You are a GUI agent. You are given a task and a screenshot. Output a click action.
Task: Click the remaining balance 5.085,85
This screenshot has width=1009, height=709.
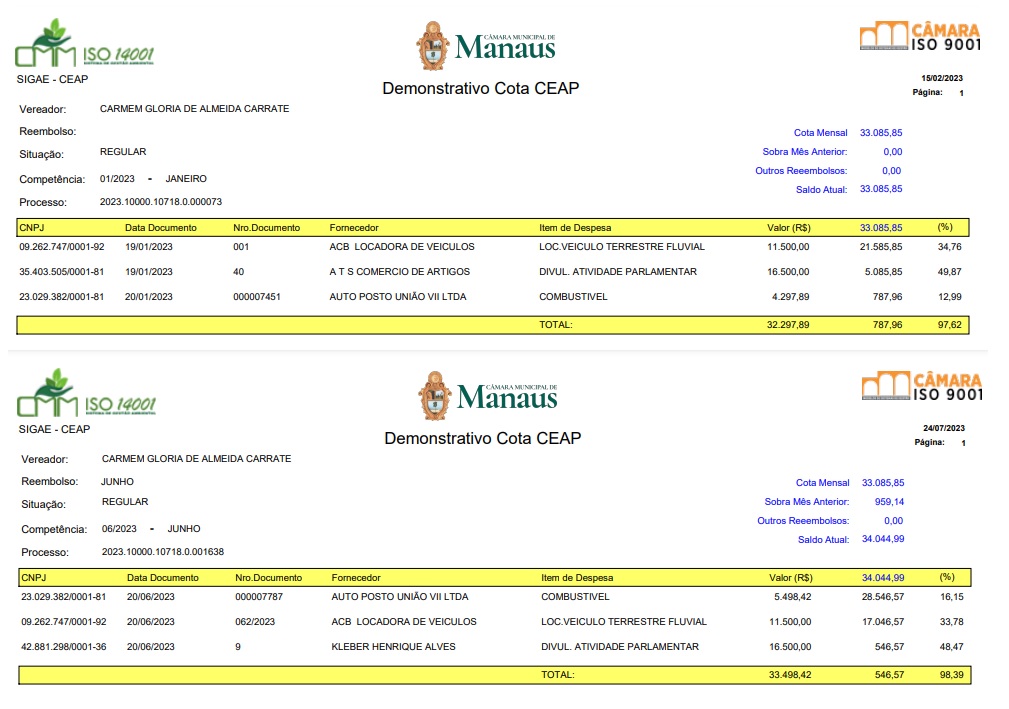884,272
